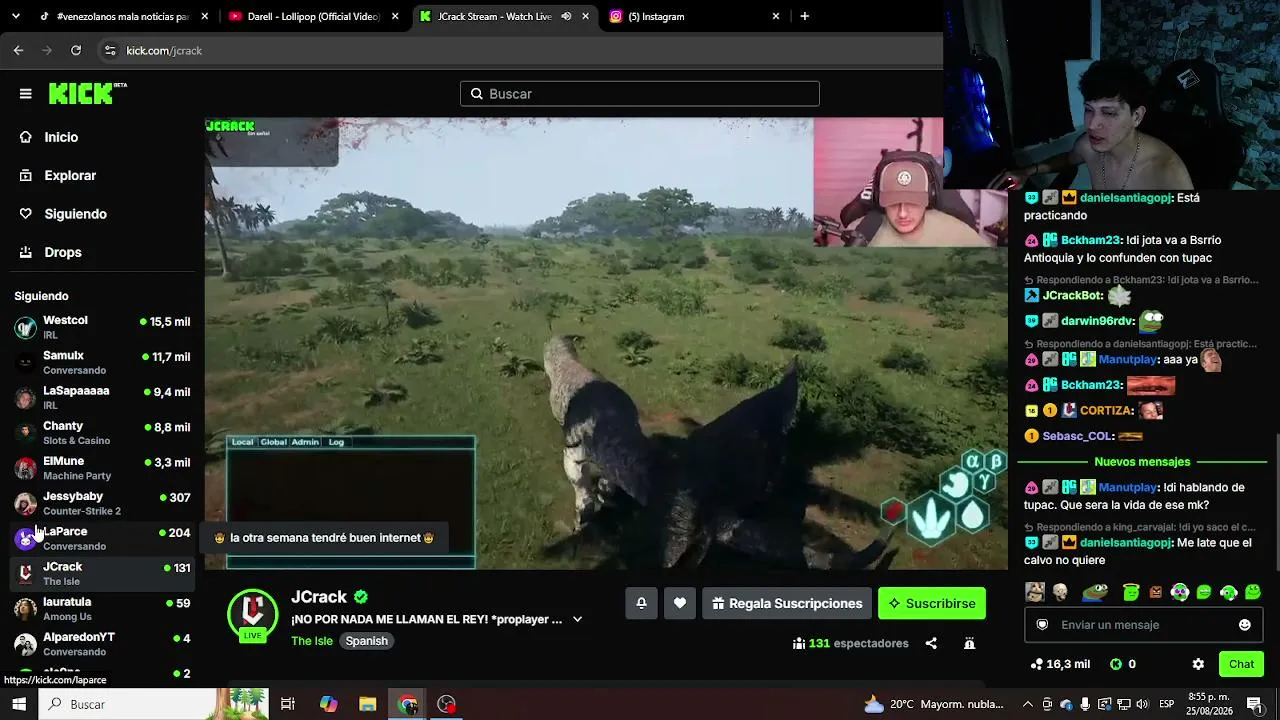Focus the Buscar search field

click(x=640, y=94)
